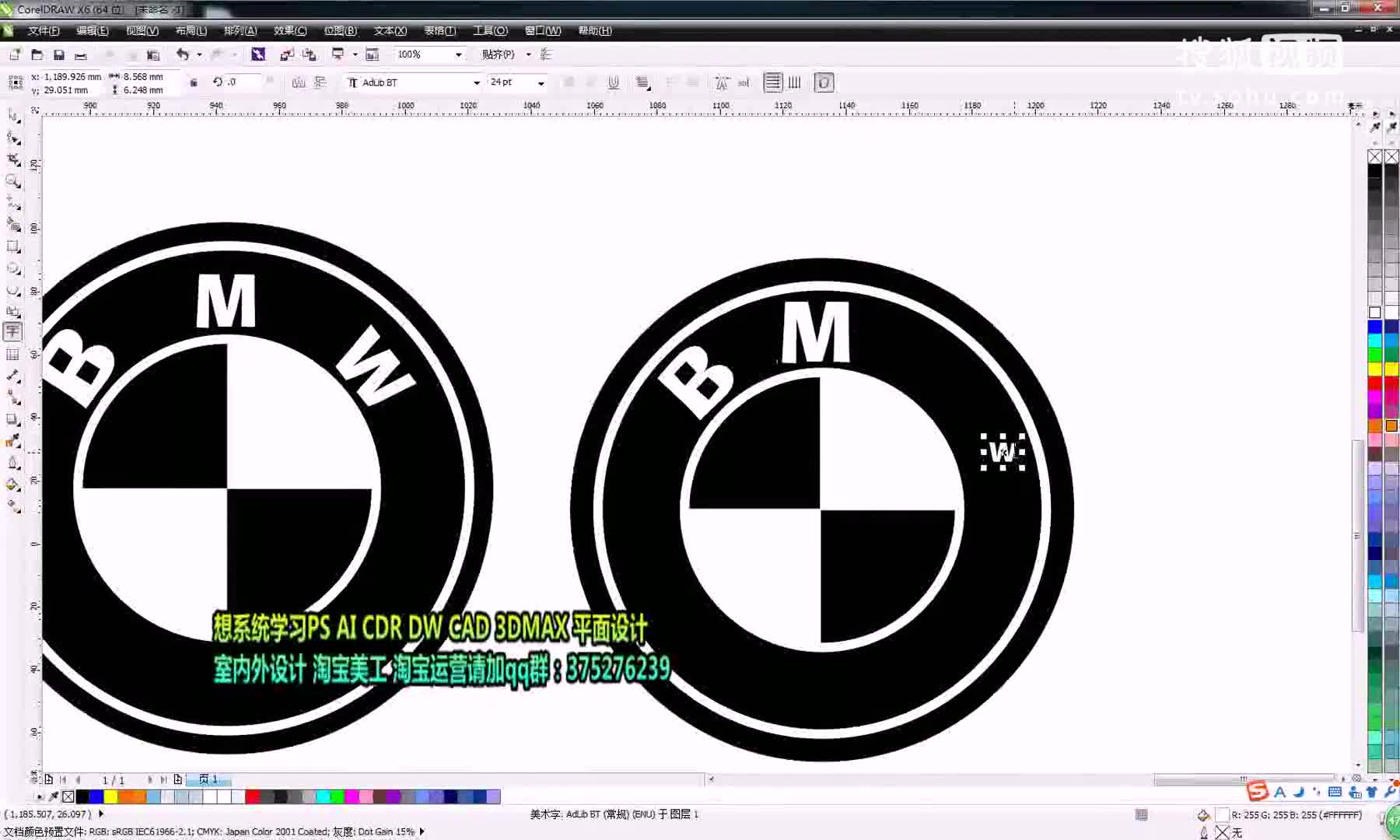Select the Fill bucket tool
Screen dimensions: 1400x840
(13, 485)
